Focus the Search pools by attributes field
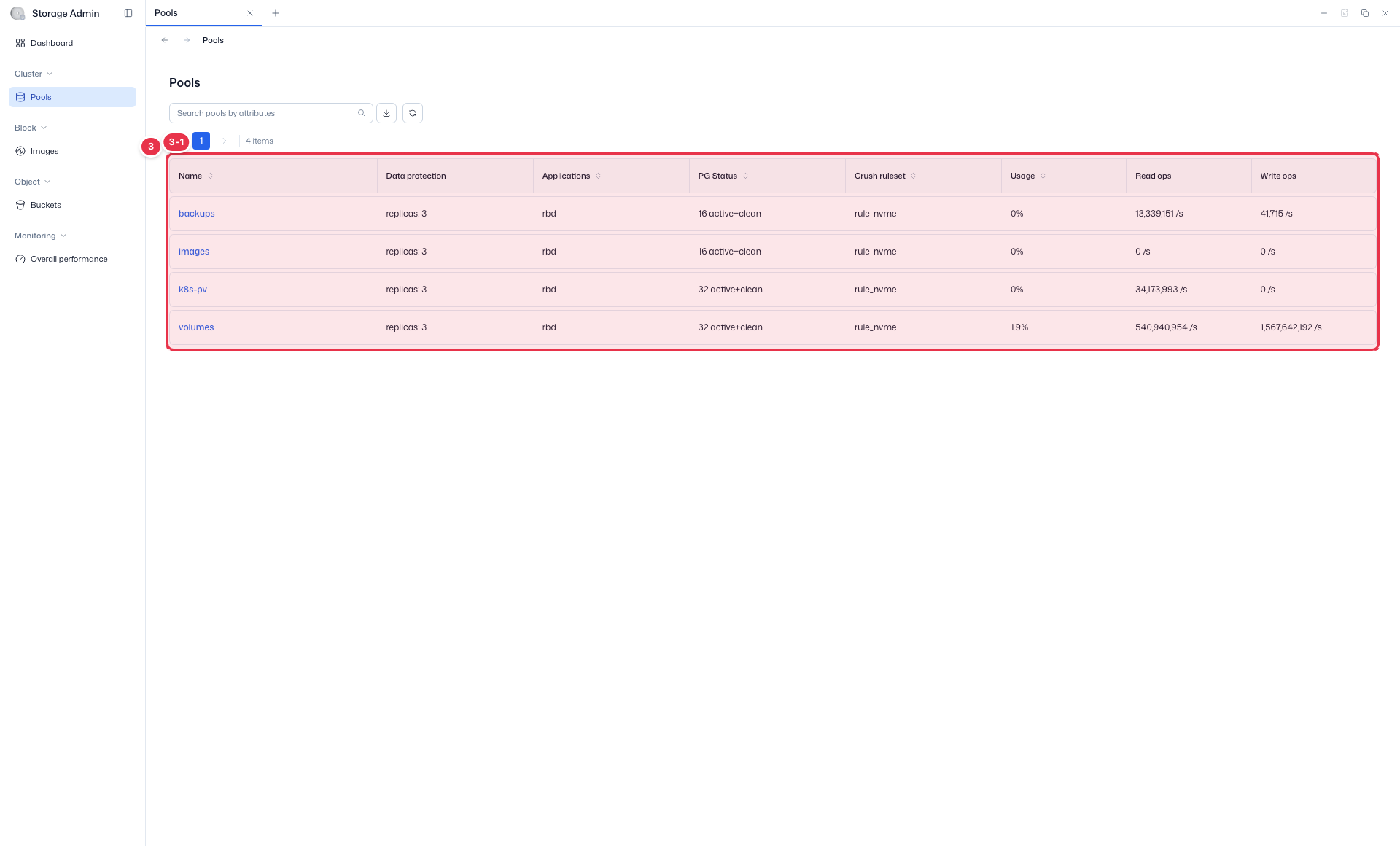The height and width of the screenshot is (846, 1400). tap(271, 113)
